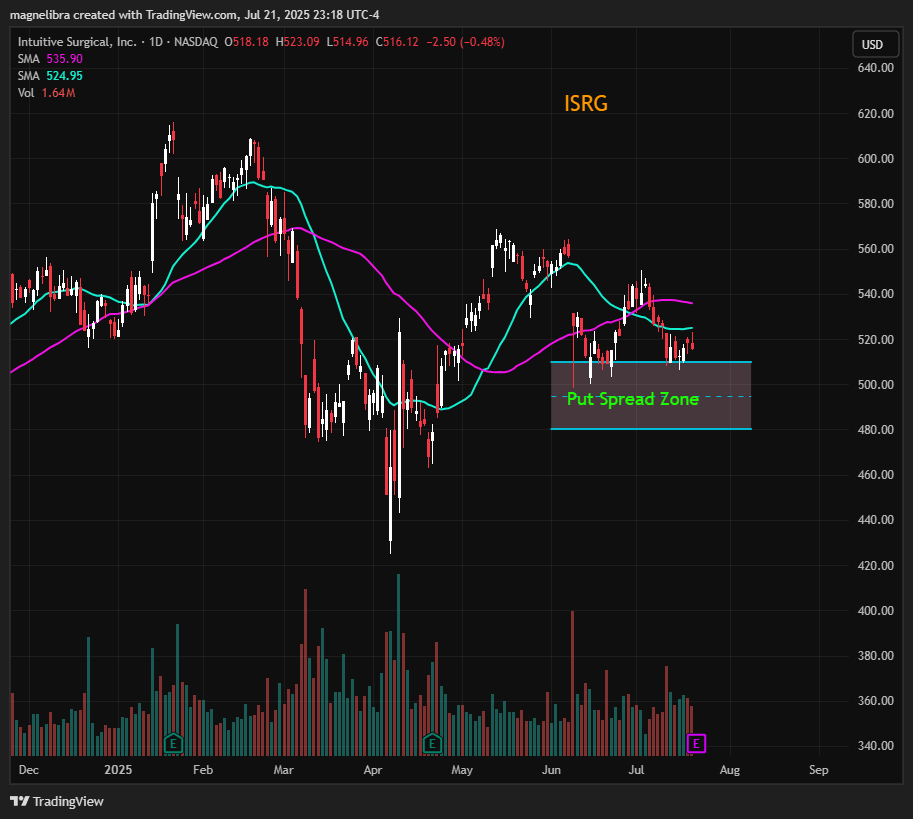Click the Feb label on time axis
The height and width of the screenshot is (819, 913).
(x=203, y=770)
